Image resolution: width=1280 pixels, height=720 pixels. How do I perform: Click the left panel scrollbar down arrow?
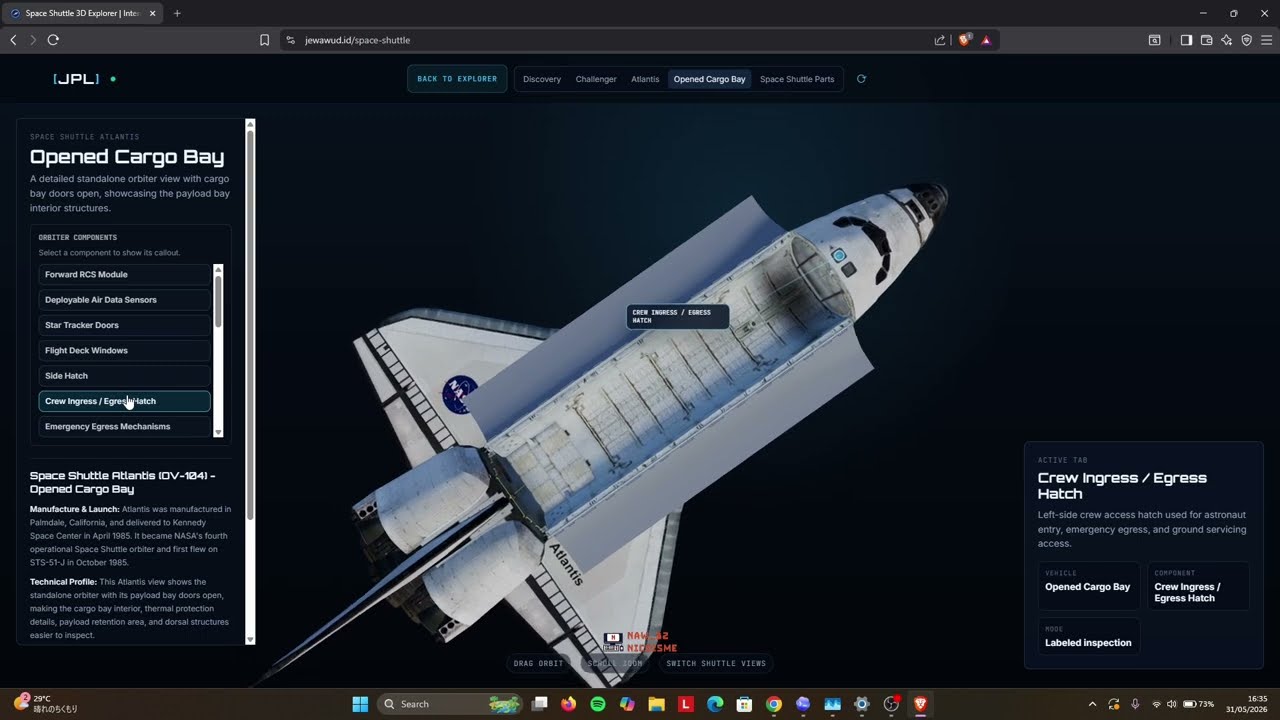pos(250,640)
